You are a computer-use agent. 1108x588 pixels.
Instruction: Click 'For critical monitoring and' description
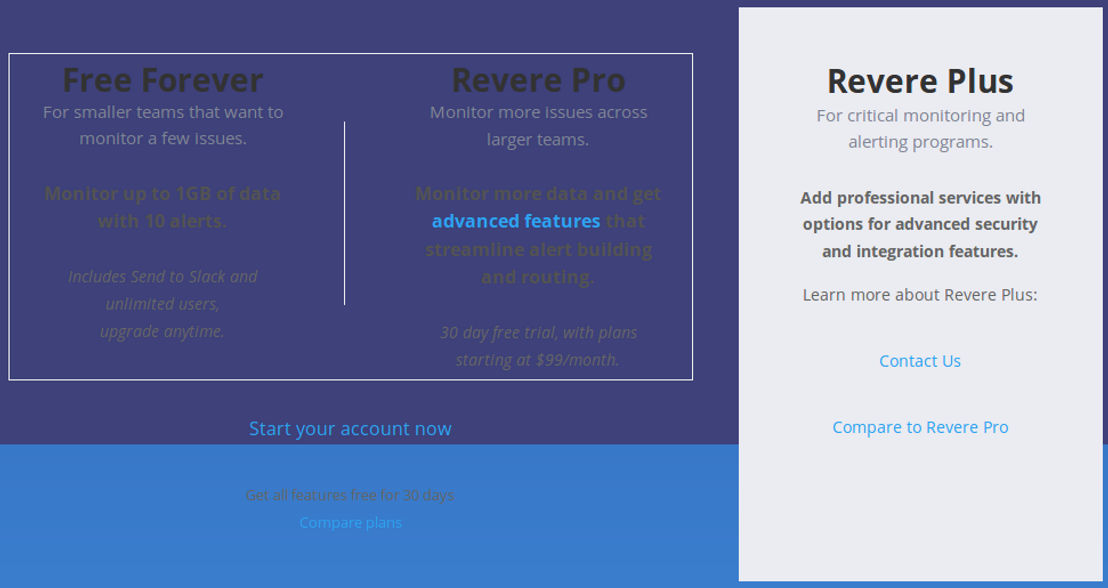pyautogui.click(x=920, y=116)
